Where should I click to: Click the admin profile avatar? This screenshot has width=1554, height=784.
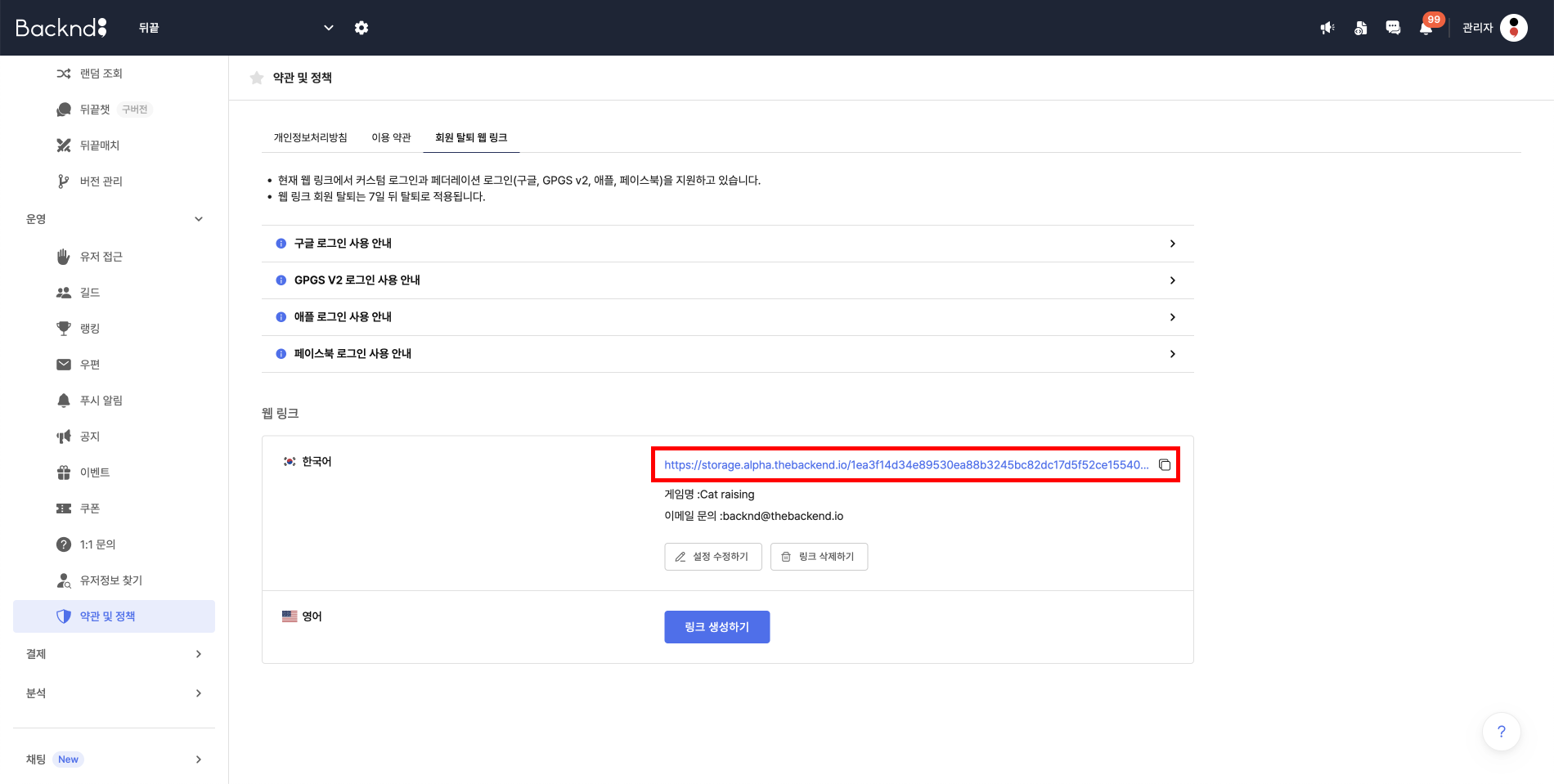point(1513,28)
